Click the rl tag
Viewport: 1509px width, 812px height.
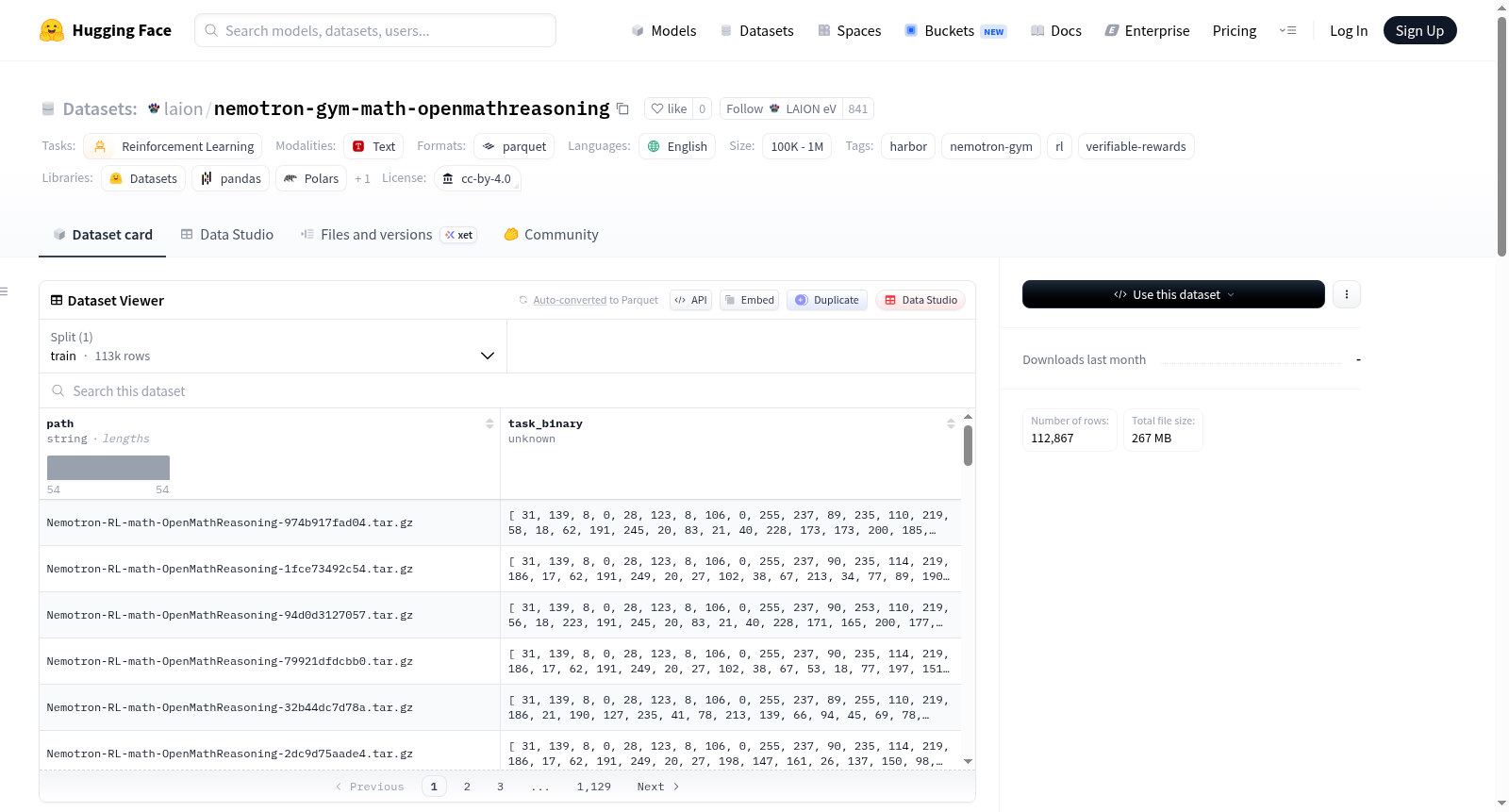coord(1059,146)
